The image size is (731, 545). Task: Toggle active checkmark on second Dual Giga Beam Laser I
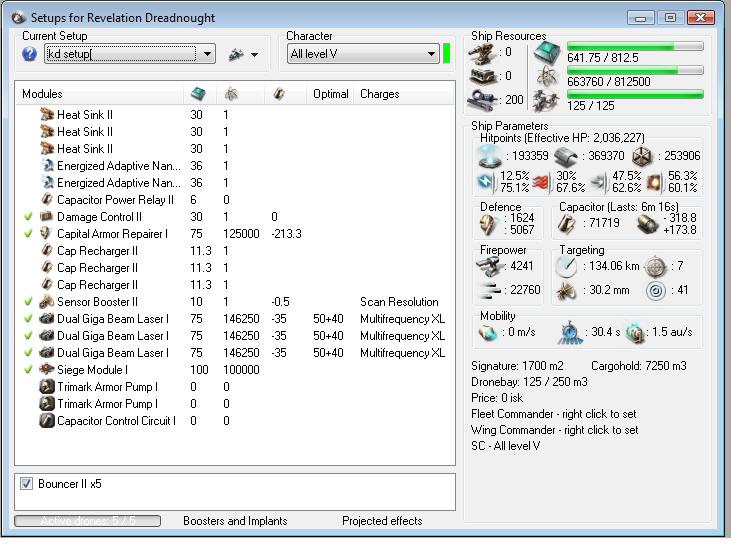(x=28, y=336)
